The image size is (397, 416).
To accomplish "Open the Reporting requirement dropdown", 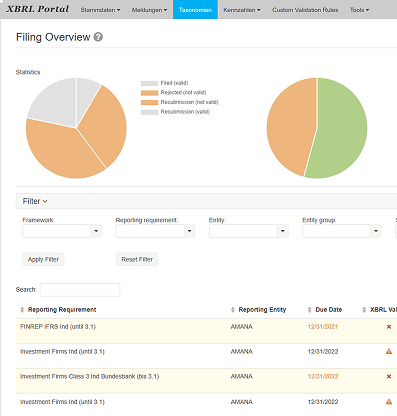I will (189, 231).
